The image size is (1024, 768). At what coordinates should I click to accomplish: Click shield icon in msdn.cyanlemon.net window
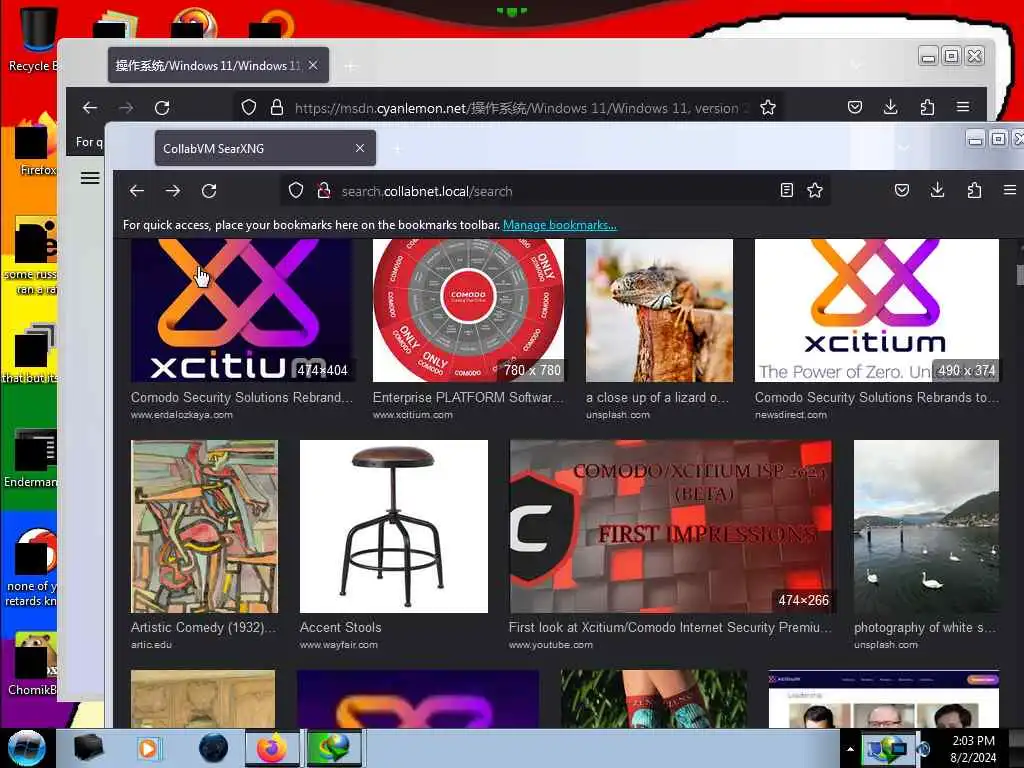click(249, 108)
